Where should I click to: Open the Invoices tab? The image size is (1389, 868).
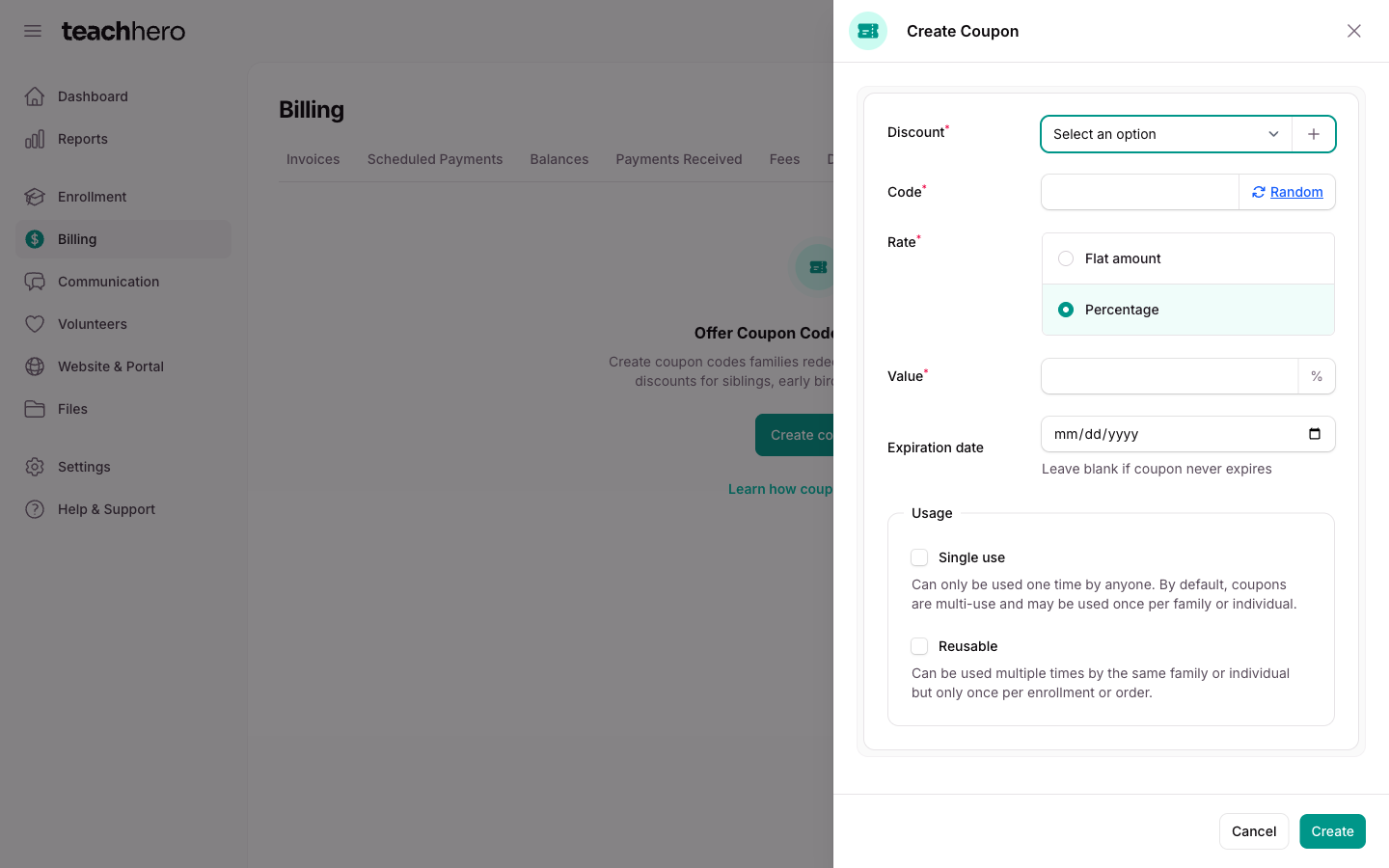pyautogui.click(x=313, y=159)
